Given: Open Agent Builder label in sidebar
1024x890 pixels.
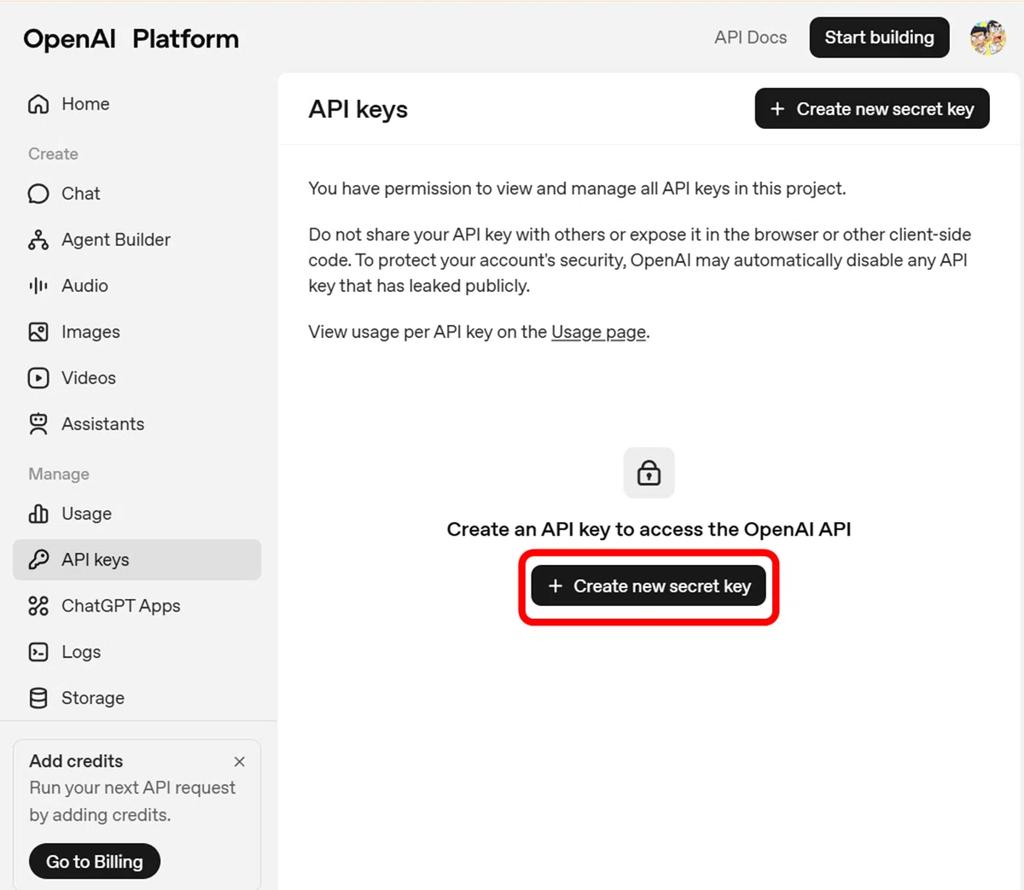Looking at the screenshot, I should (x=116, y=240).
